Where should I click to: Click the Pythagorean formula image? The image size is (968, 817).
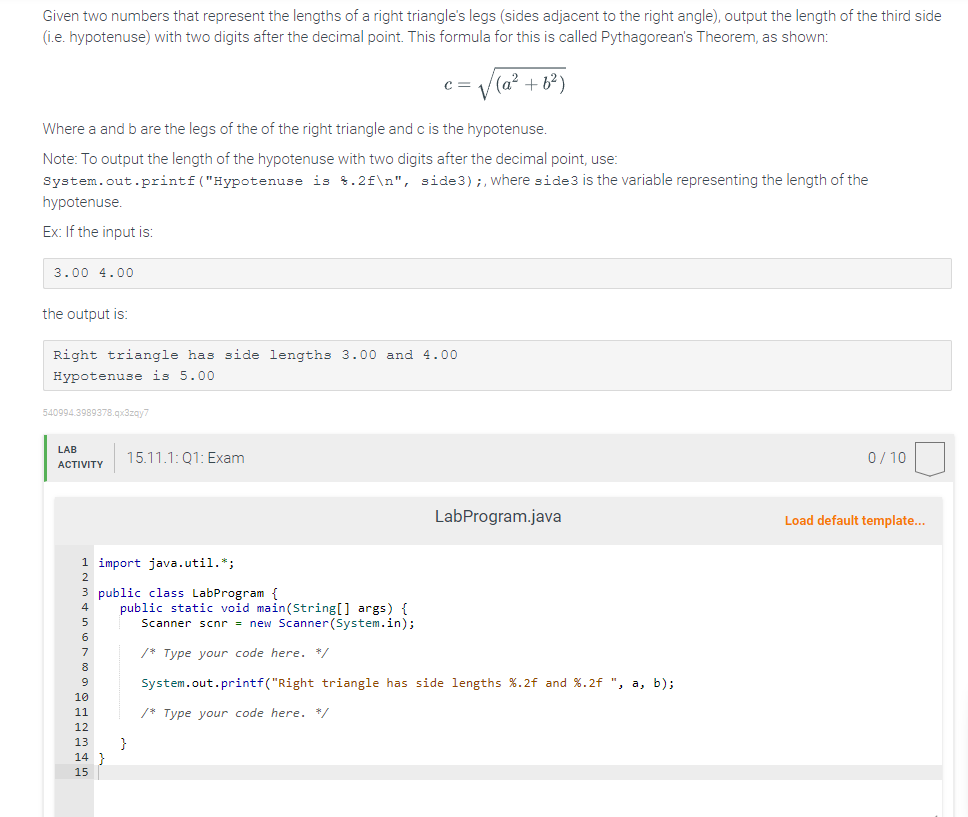[504, 82]
